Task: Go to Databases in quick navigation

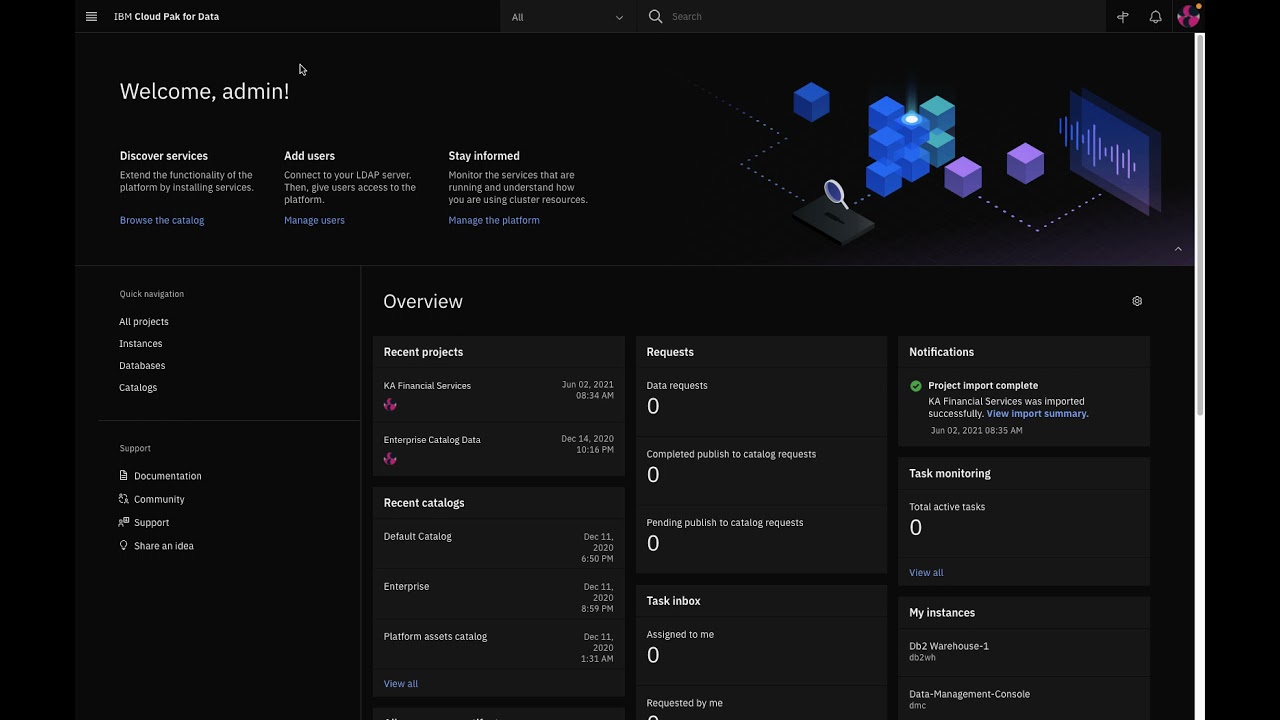Action: pos(142,366)
